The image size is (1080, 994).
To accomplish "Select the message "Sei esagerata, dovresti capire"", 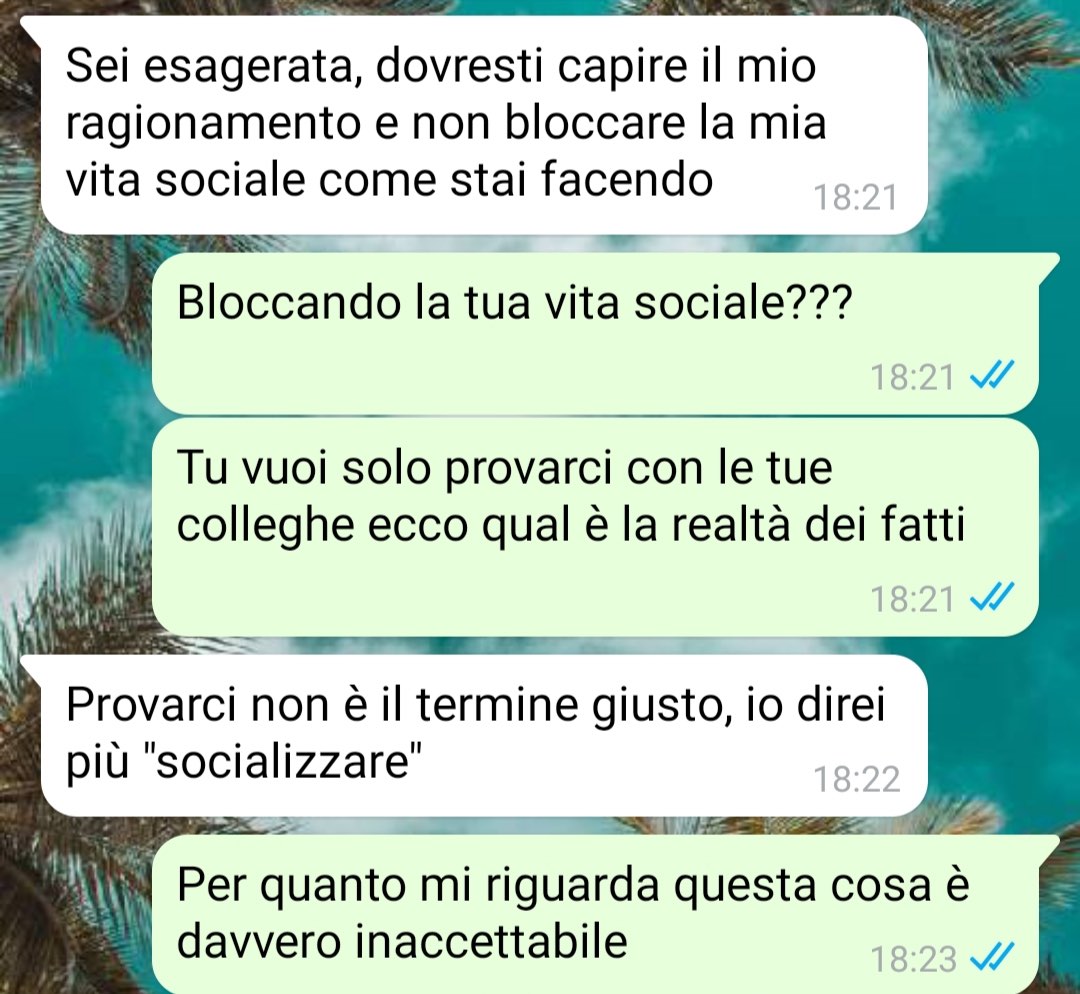I will coord(484,125).
